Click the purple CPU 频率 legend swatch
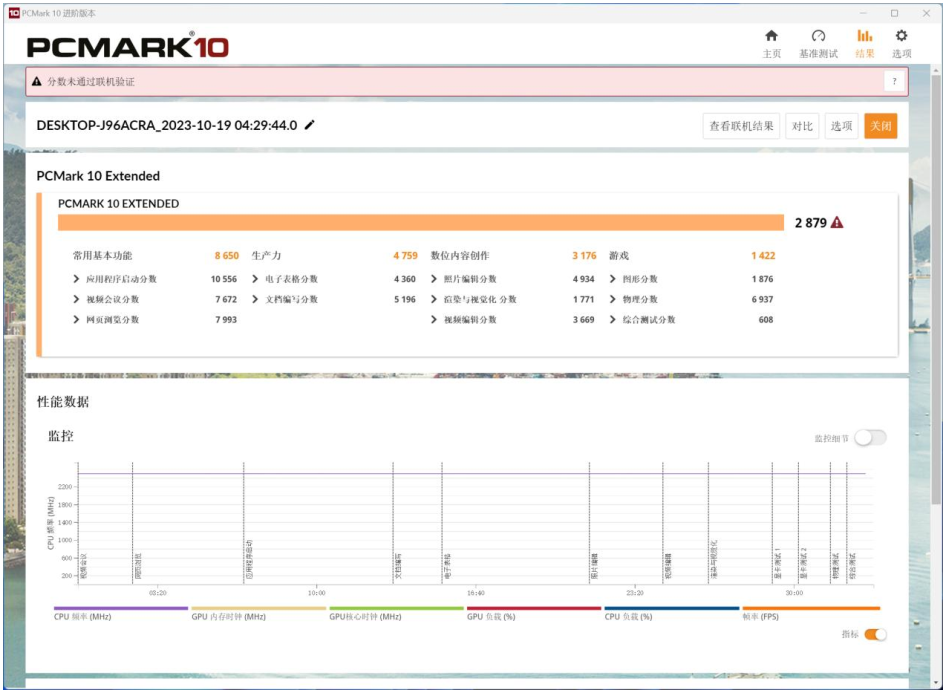This screenshot has height=693, width=946. pyautogui.click(x=121, y=608)
